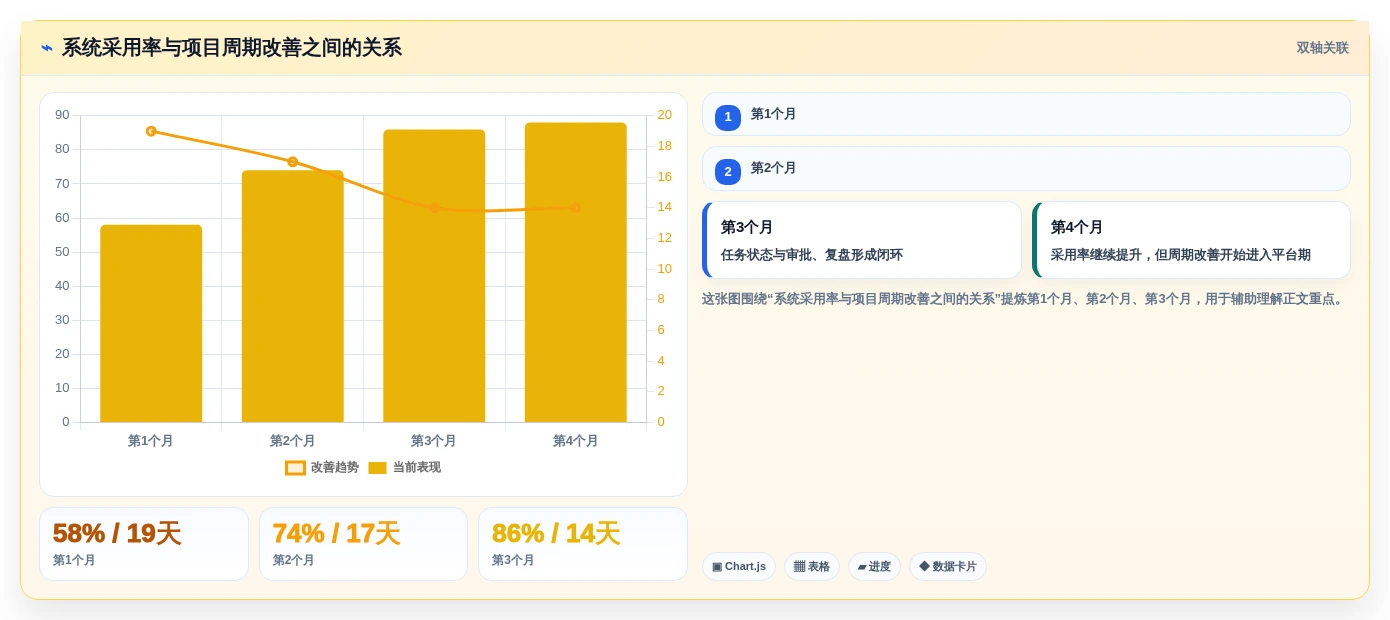Click numbered badge 1 for 第1个月
Viewport: 1390px width, 620px height.
[x=728, y=117]
